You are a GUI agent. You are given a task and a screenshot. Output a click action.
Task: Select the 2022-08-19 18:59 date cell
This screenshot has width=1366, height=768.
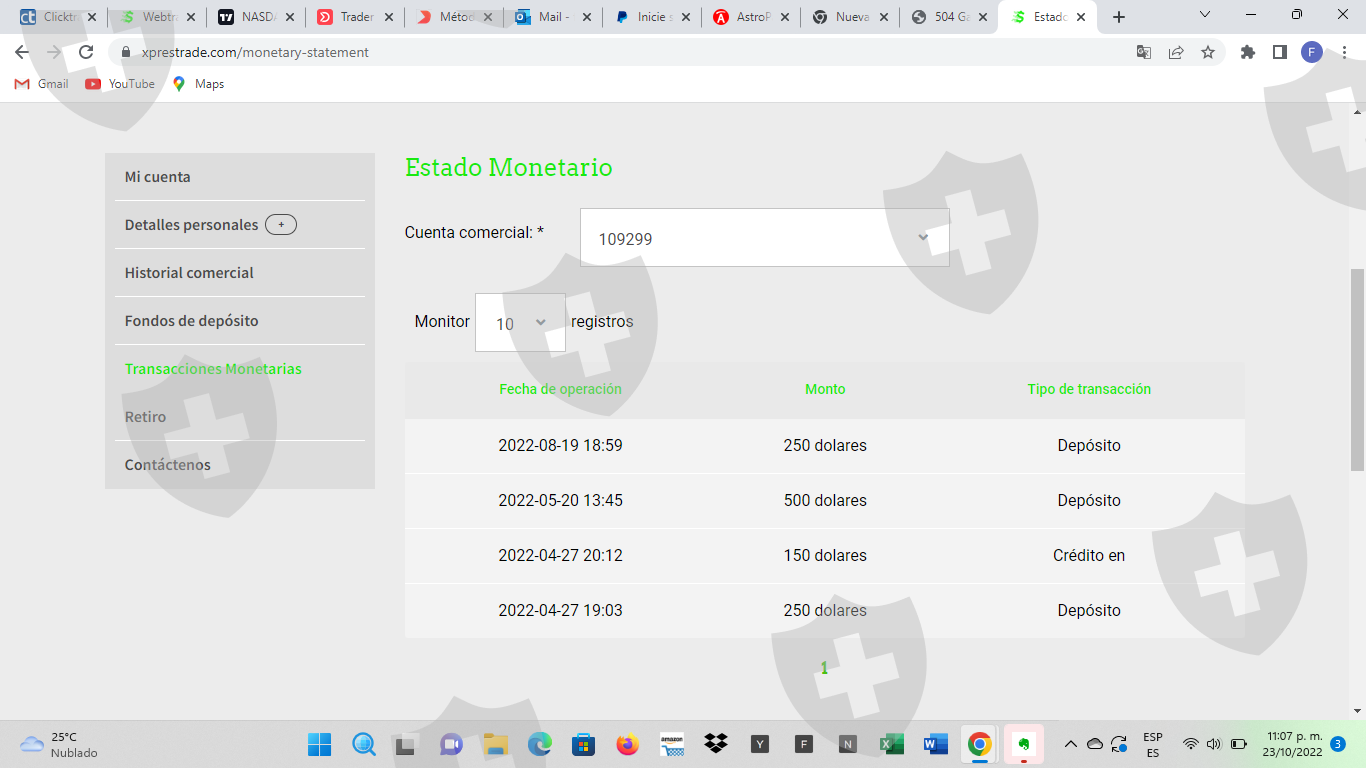560,446
